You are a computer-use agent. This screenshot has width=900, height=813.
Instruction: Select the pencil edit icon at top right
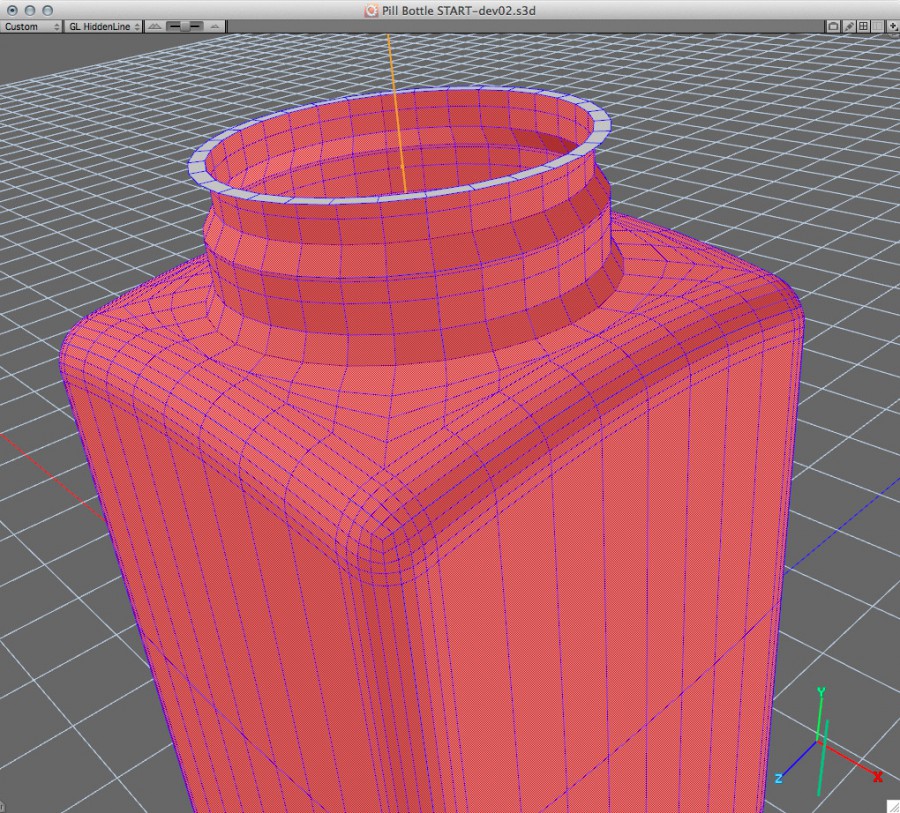coord(849,26)
